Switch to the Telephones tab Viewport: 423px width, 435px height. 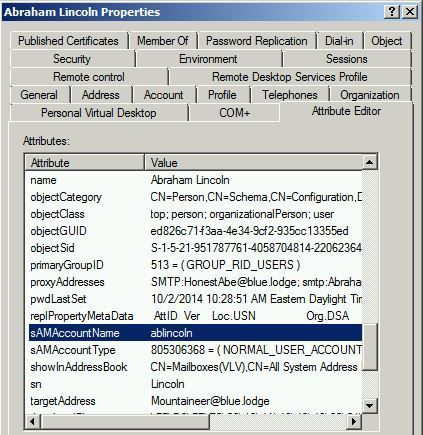click(290, 95)
